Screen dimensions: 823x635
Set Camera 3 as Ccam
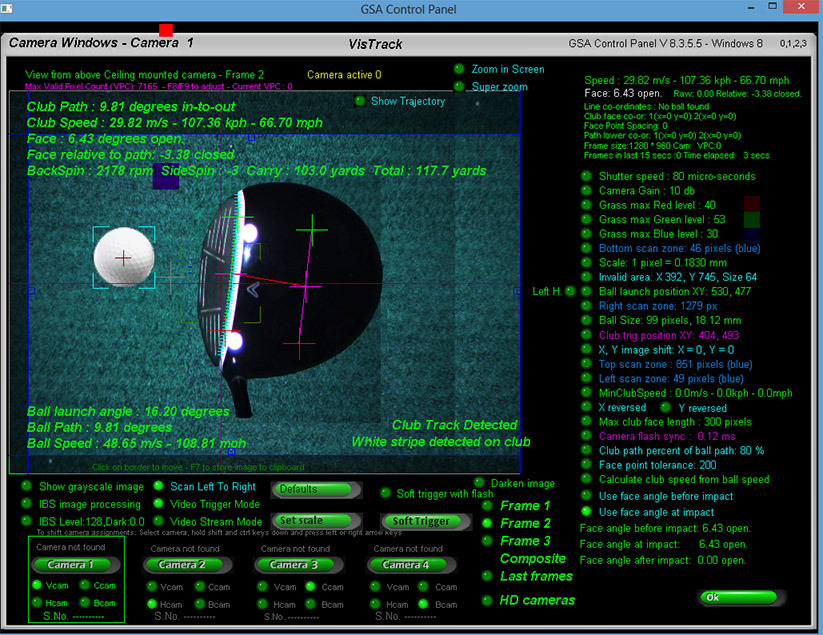[x=311, y=586]
